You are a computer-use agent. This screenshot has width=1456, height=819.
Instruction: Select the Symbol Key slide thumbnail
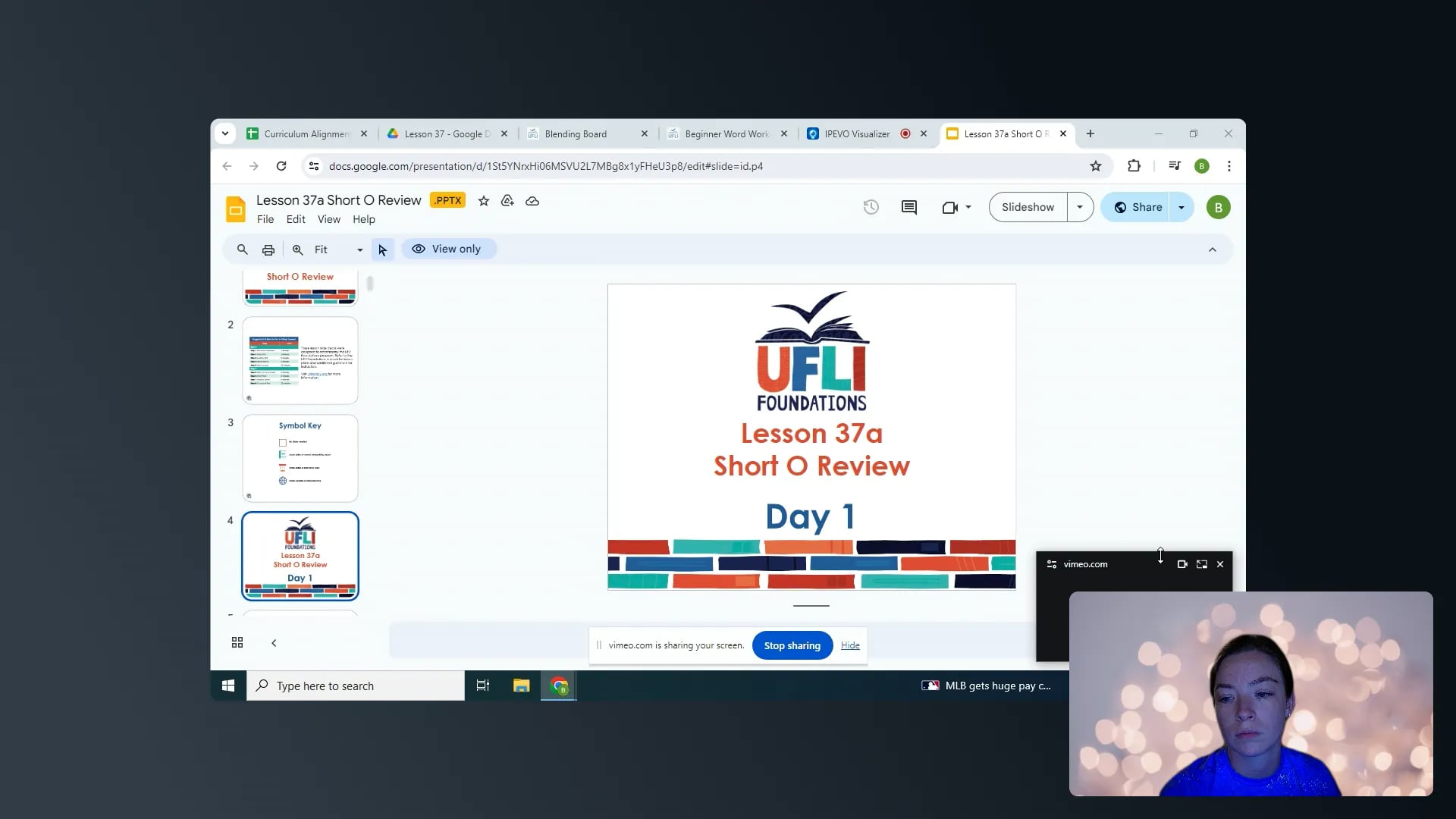300,458
